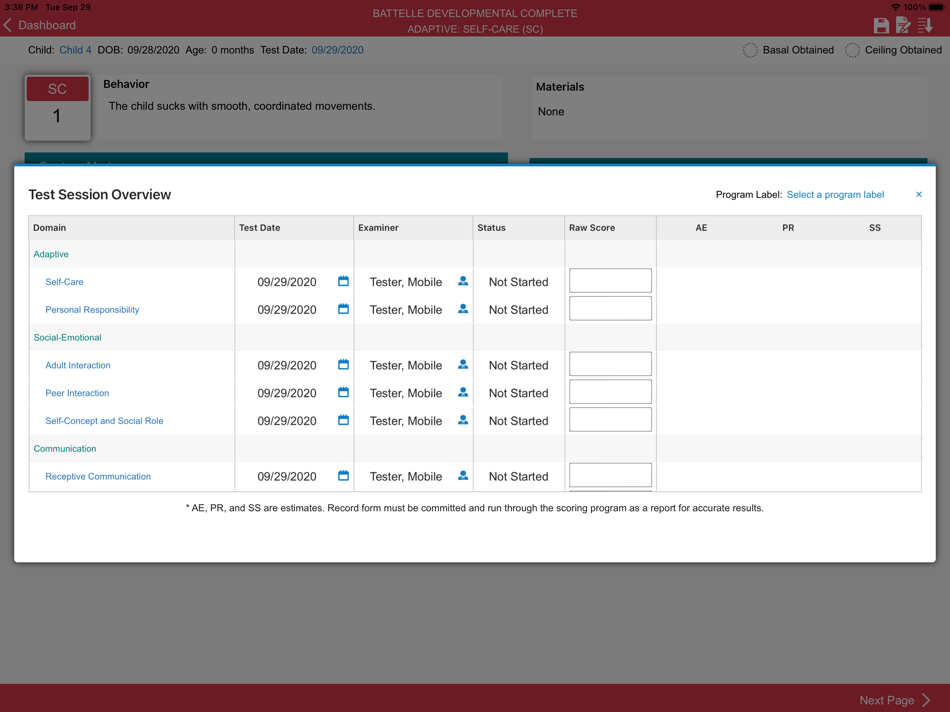Tap the SC 1 item card
Screen dimensions: 950x712
pos(58,108)
